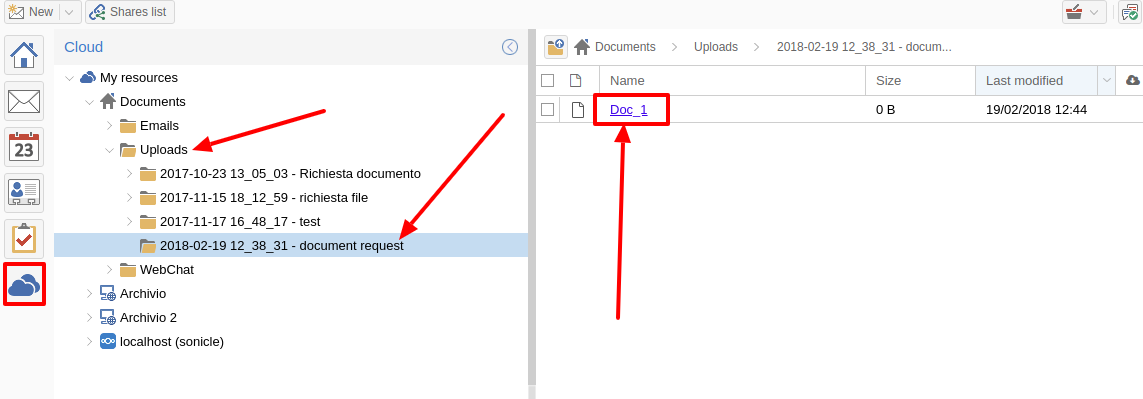1143x399 pixels.
Task: Select 2018-02-19 document request folder
Action: coord(281,246)
